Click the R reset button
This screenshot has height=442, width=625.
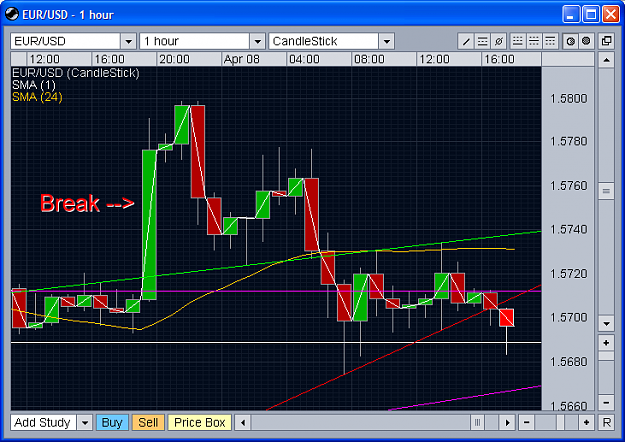pyautogui.click(x=607, y=422)
